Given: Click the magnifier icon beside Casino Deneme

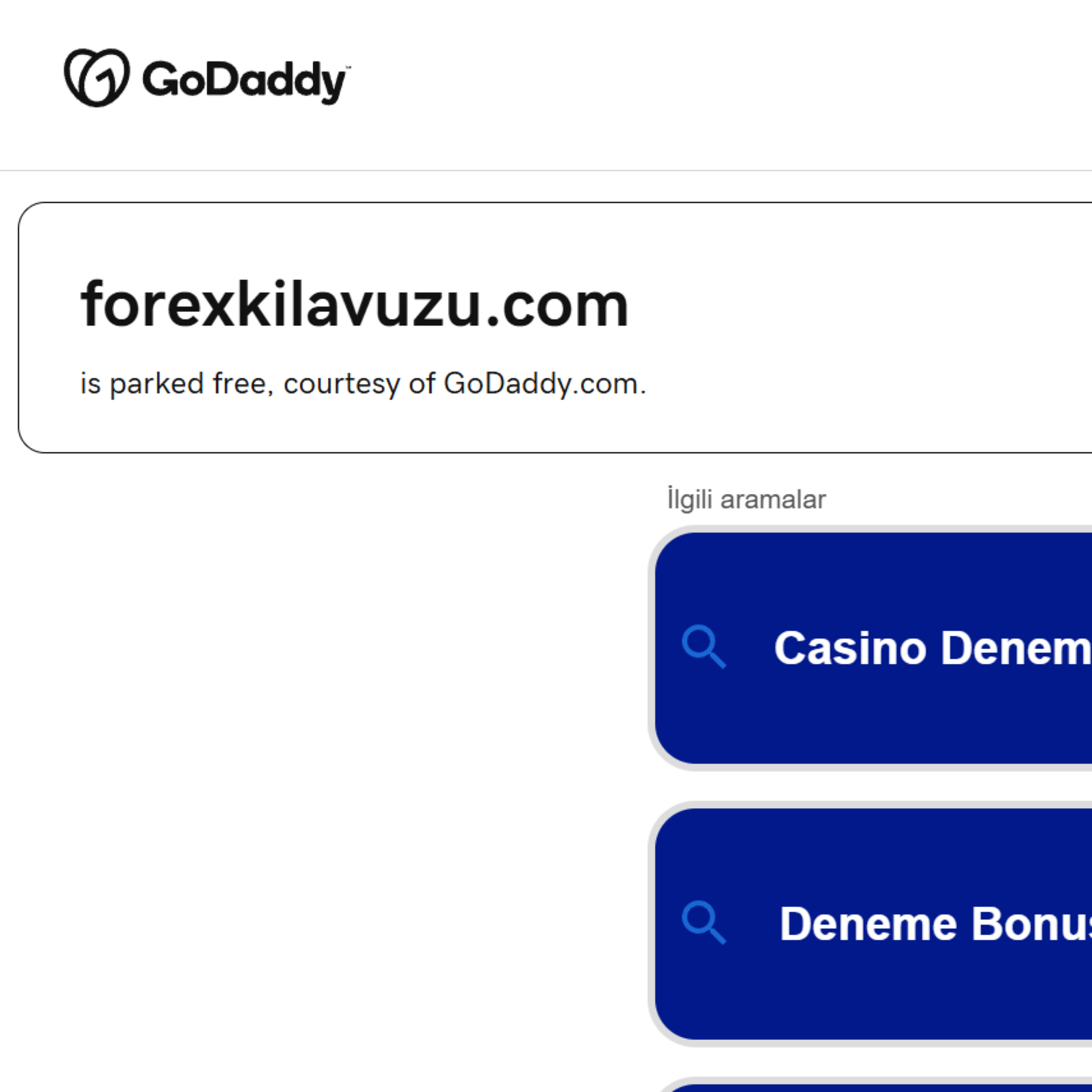Looking at the screenshot, I should (703, 646).
